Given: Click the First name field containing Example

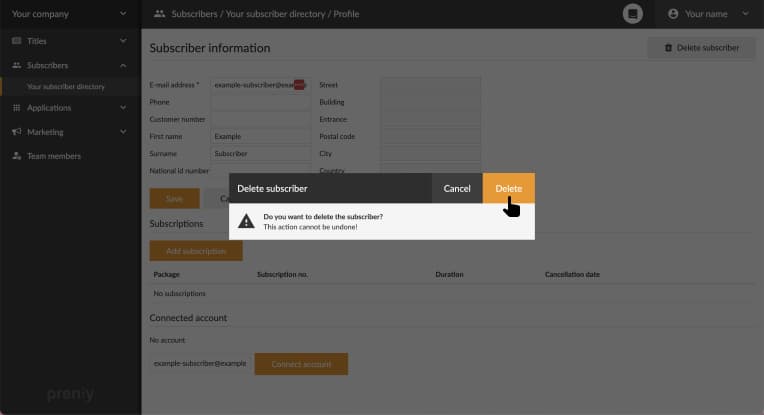Looking at the screenshot, I should (261, 136).
